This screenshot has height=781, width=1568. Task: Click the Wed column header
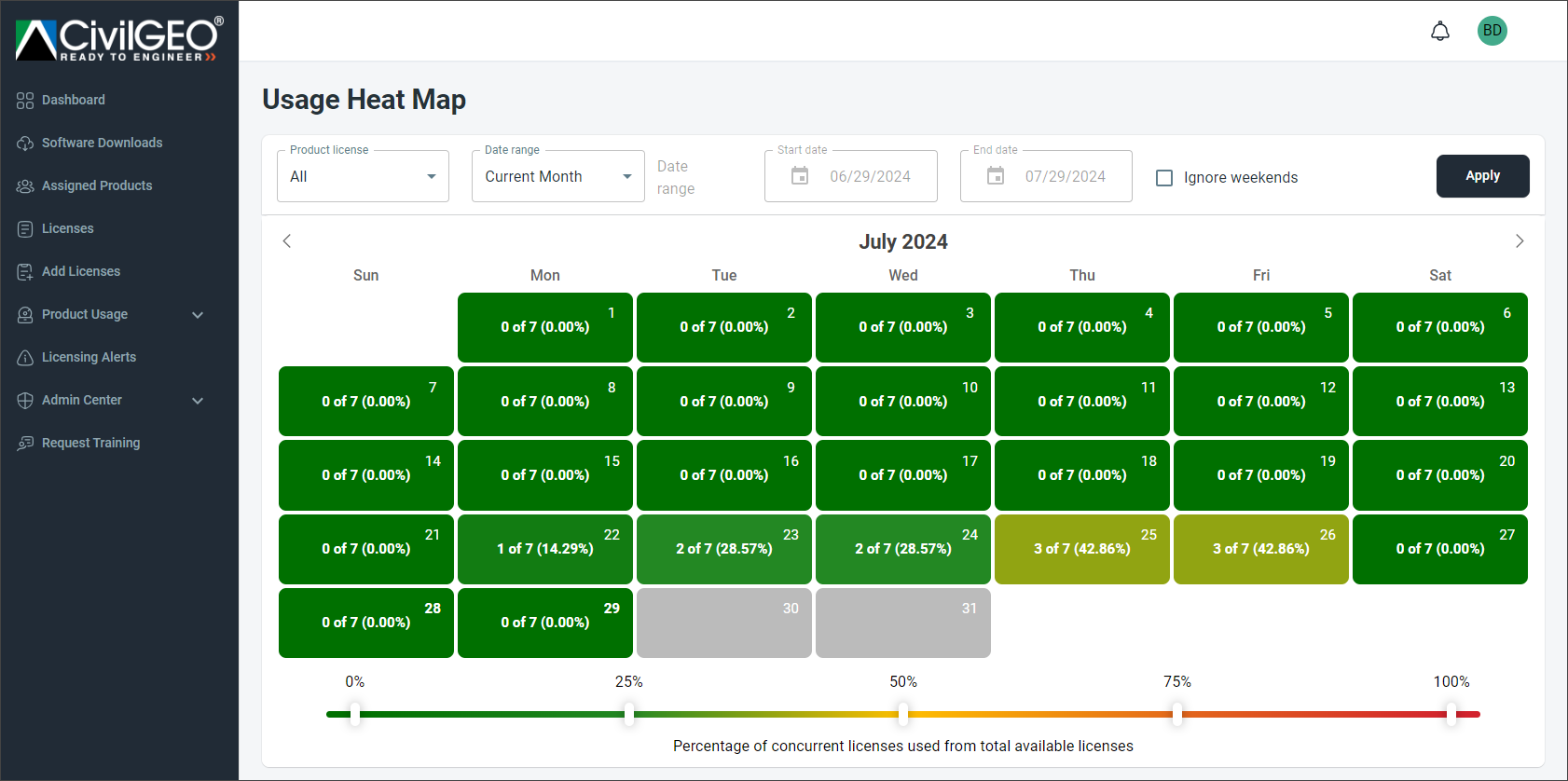coord(903,275)
